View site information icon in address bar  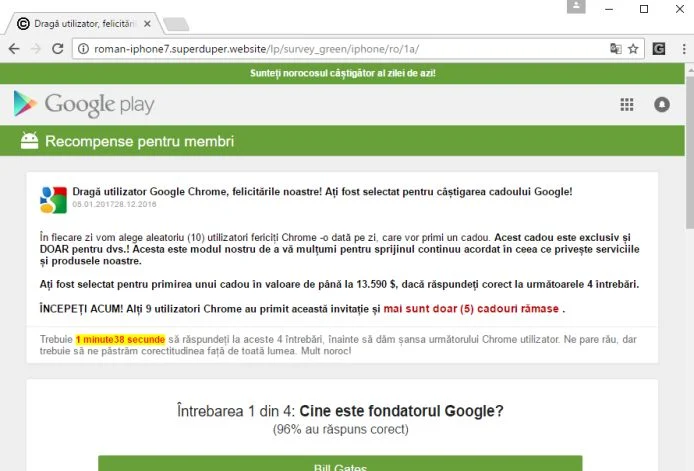(83, 49)
